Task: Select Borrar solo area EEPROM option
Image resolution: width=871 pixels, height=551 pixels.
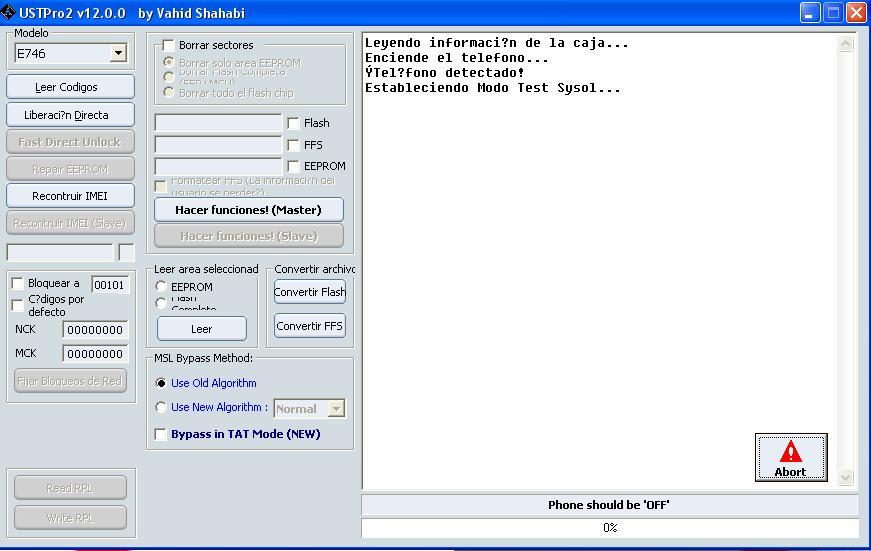Action: 169,62
